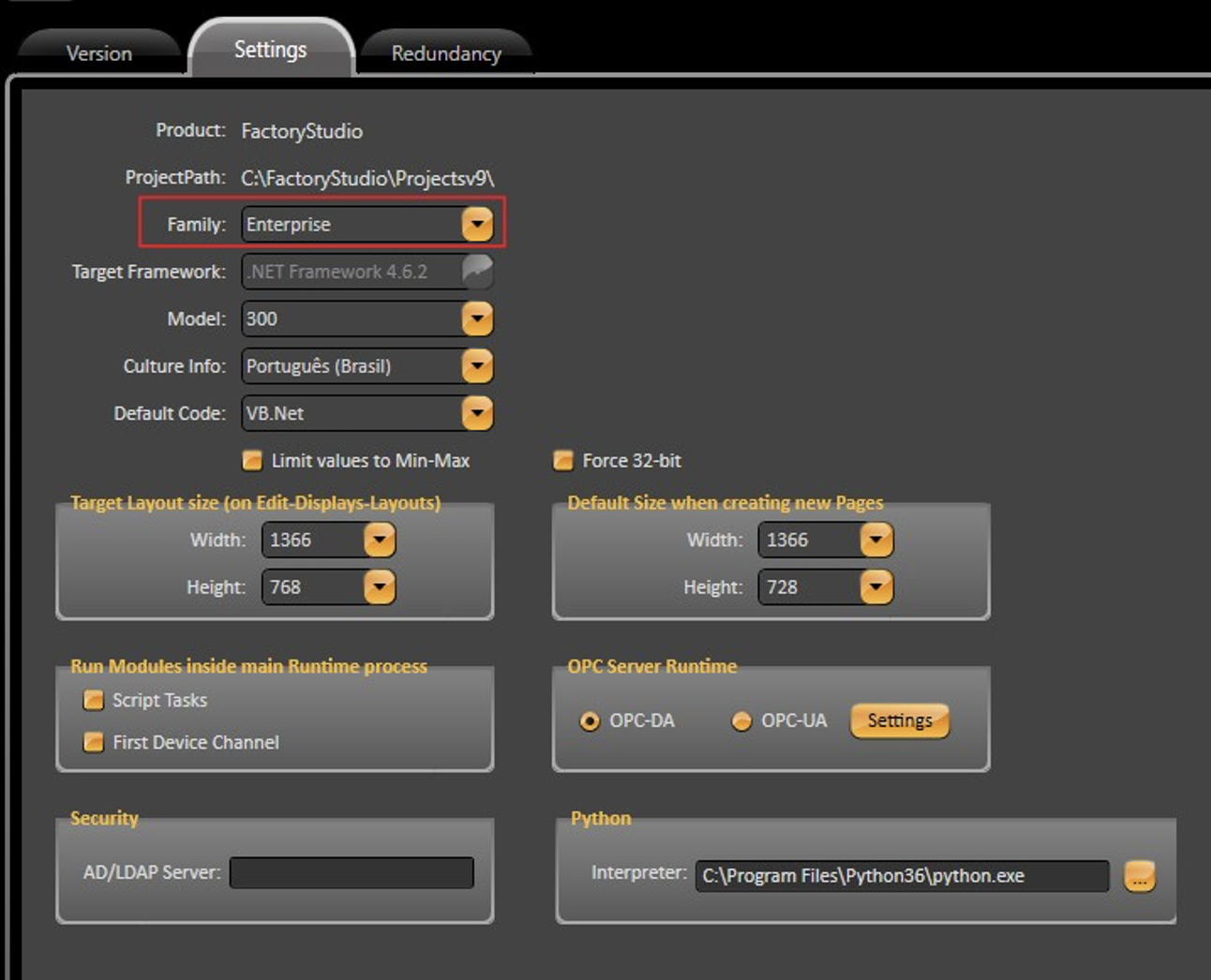Click the AD/LDAP Server label

[x=152, y=872]
